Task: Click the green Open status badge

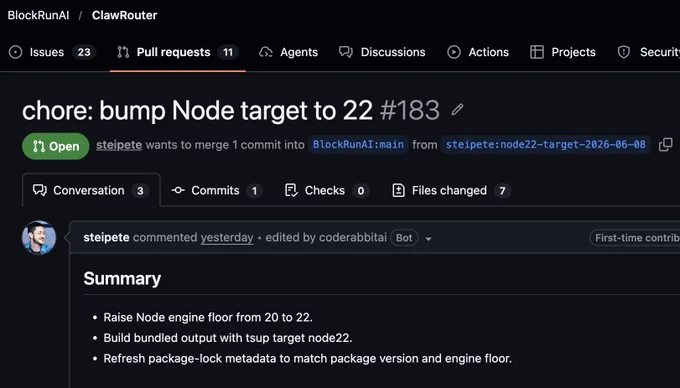Action: 56,146
